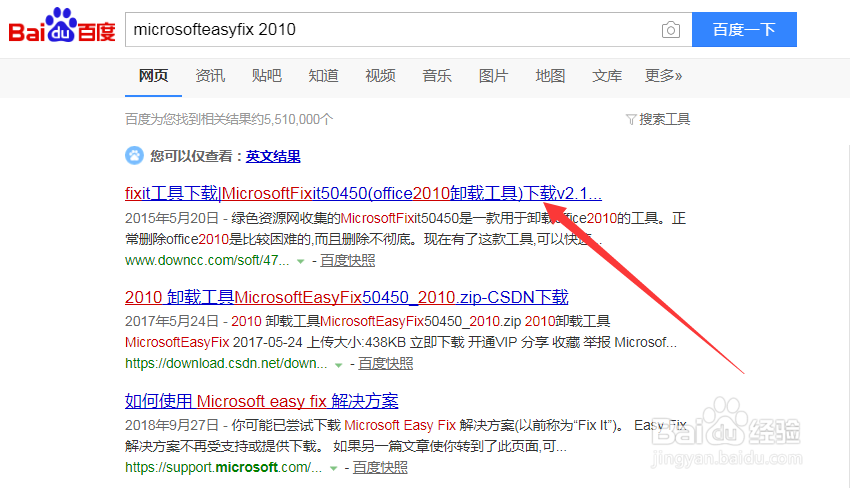Go to the 音乐 tab
This screenshot has height=488, width=850.
click(437, 76)
